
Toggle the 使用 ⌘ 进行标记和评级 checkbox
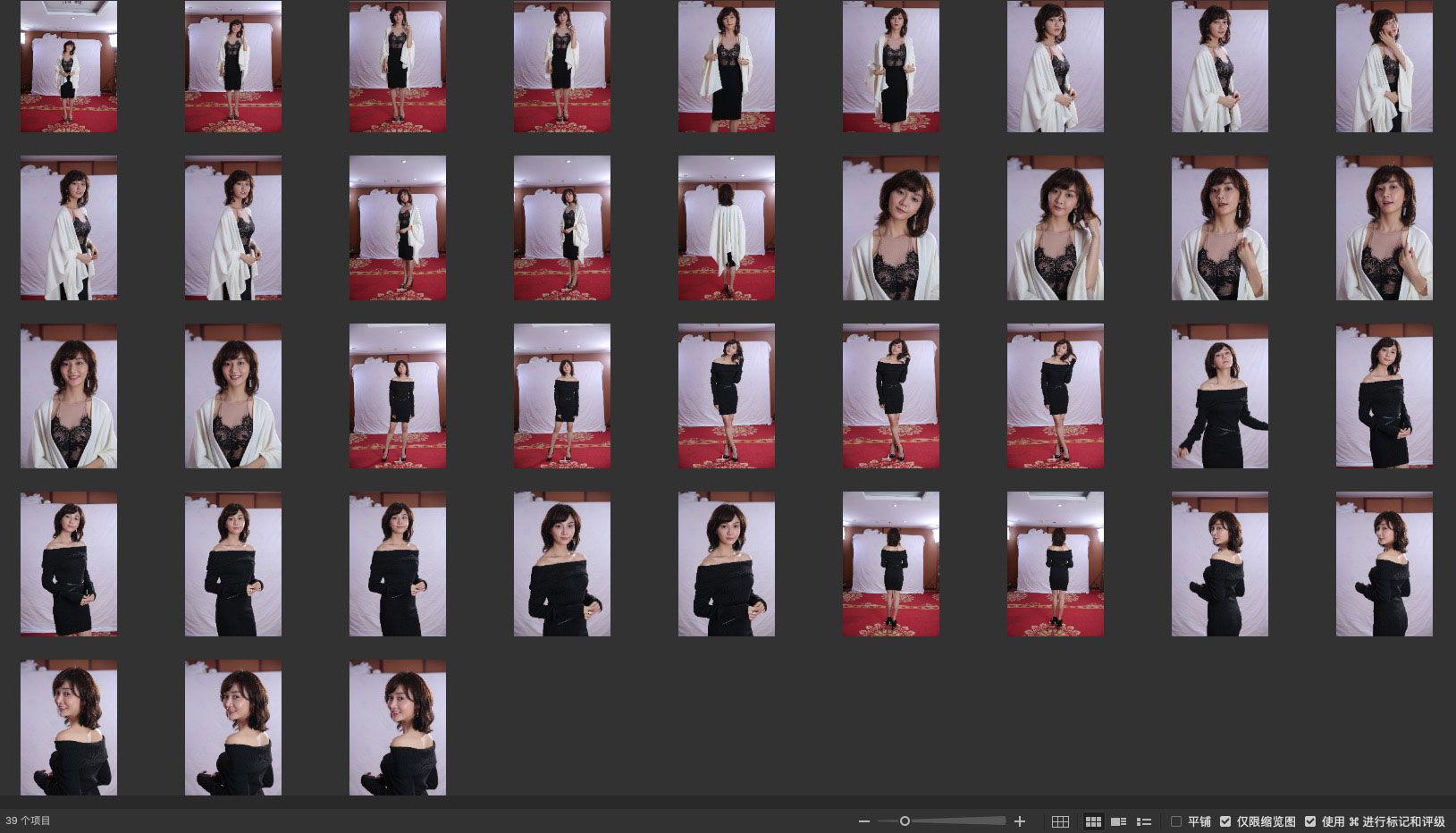[x=1310, y=821]
